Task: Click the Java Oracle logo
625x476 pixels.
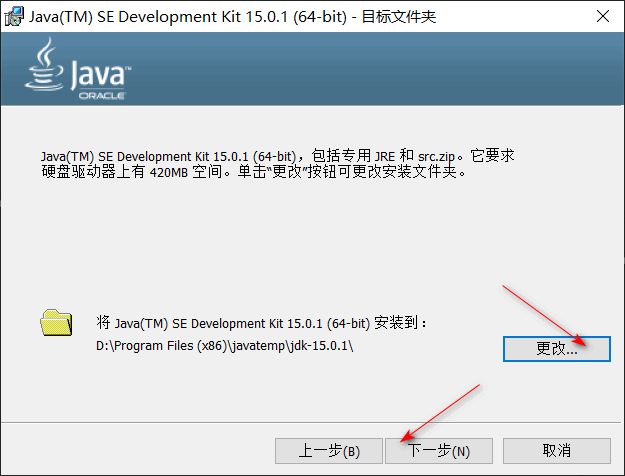Action: (78, 69)
